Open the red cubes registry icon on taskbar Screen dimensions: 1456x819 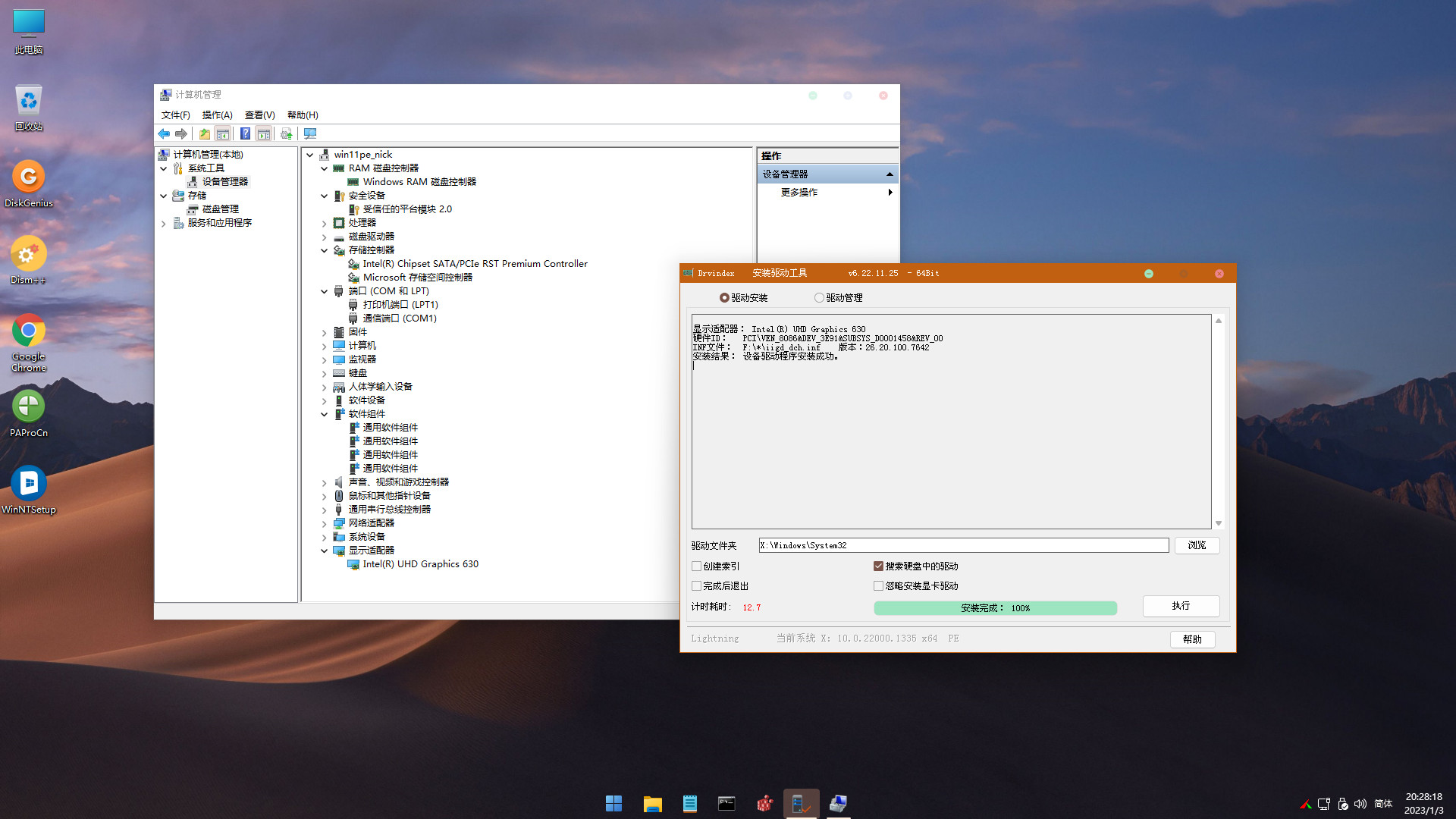click(x=764, y=803)
